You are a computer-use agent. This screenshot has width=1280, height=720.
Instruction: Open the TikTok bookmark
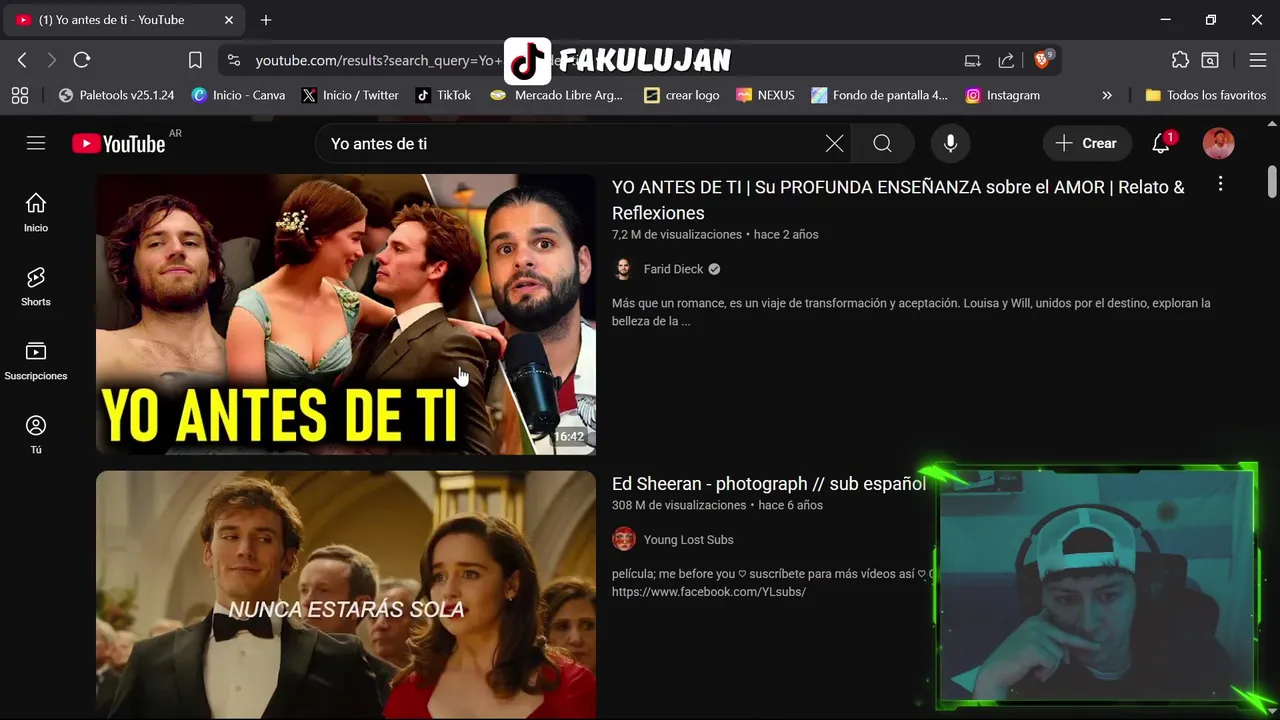coord(443,95)
